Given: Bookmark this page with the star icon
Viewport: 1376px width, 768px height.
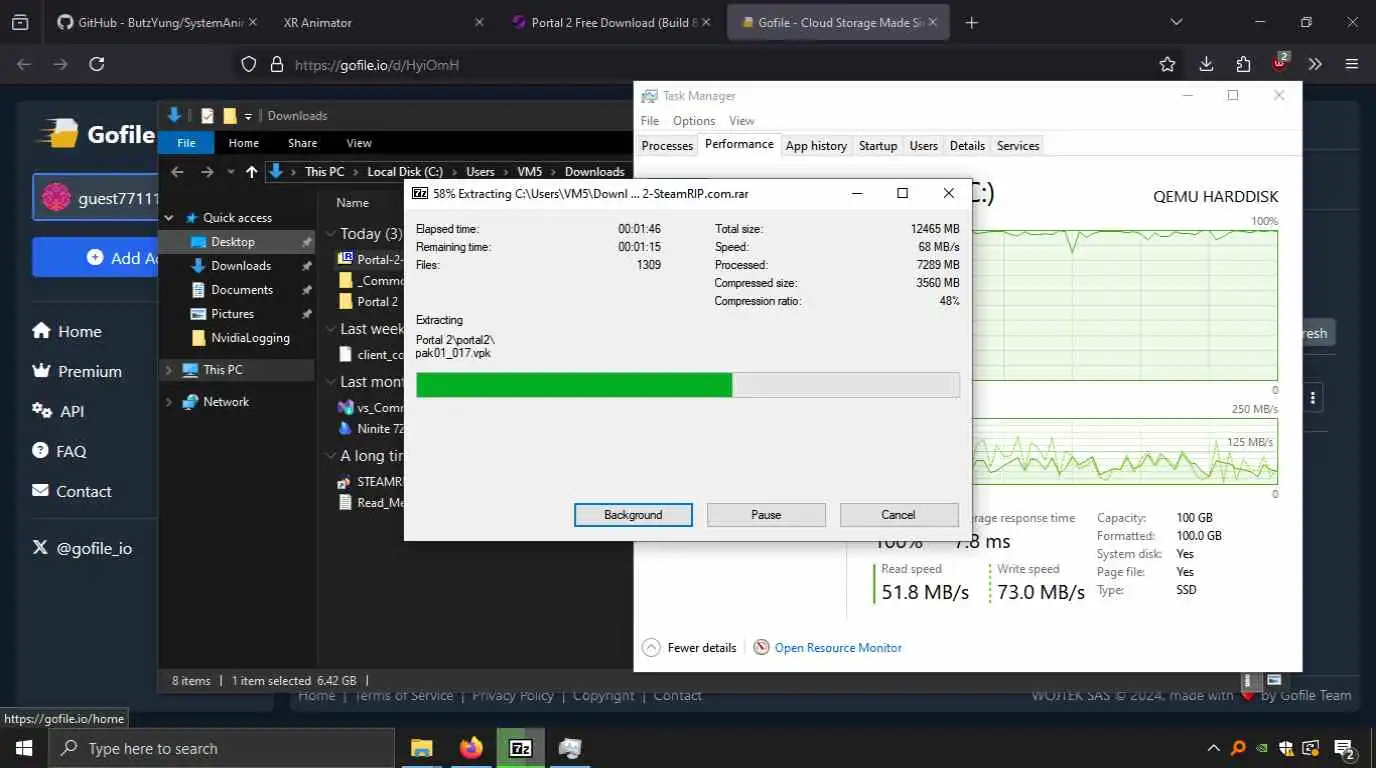Looking at the screenshot, I should 1167,64.
